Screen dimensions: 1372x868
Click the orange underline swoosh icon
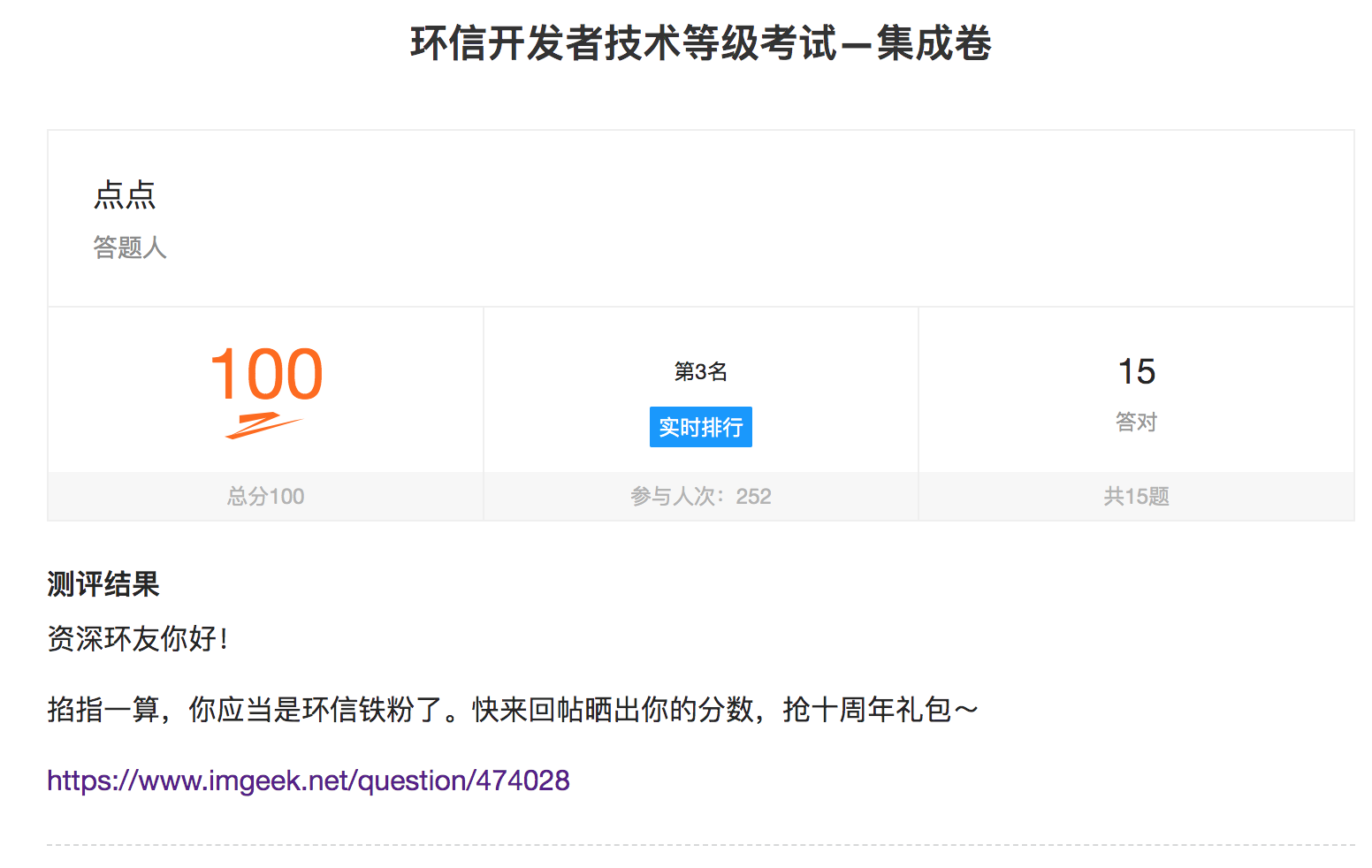(x=263, y=425)
